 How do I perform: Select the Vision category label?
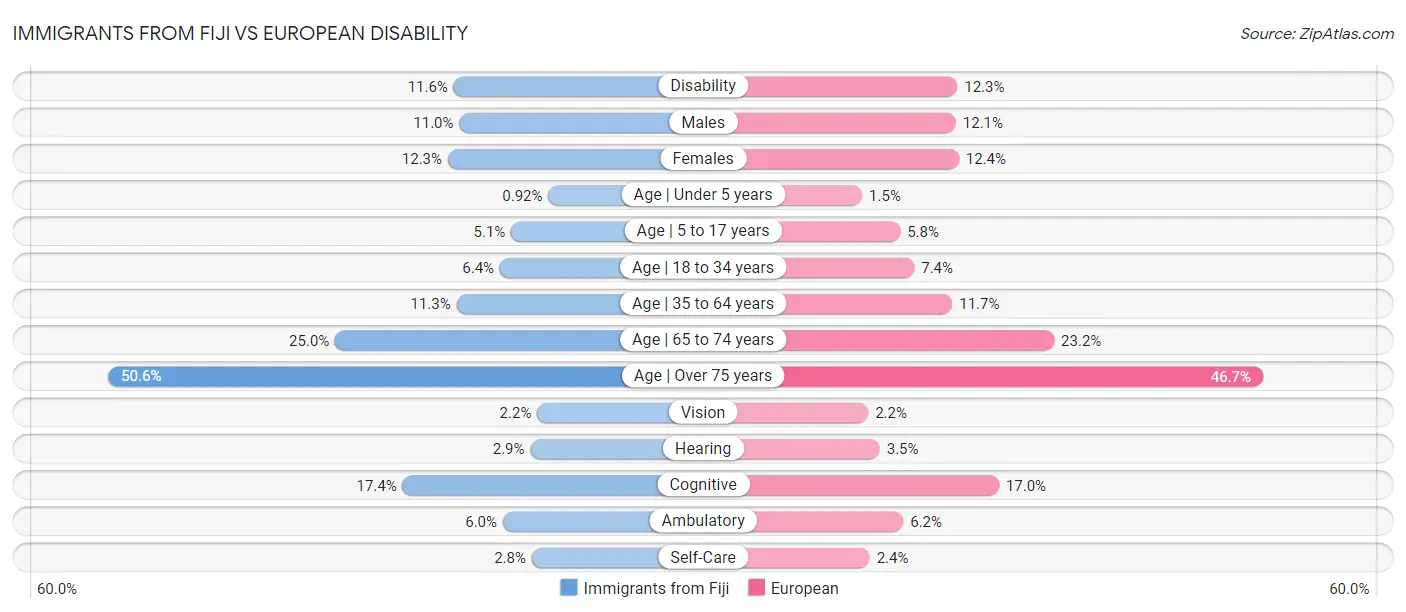[703, 412]
